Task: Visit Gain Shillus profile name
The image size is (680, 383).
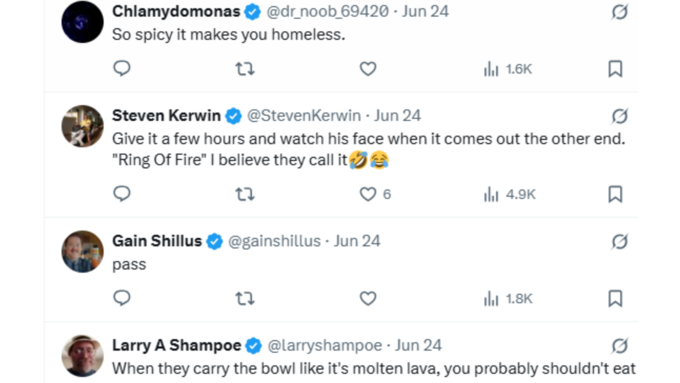Action: coord(157,241)
